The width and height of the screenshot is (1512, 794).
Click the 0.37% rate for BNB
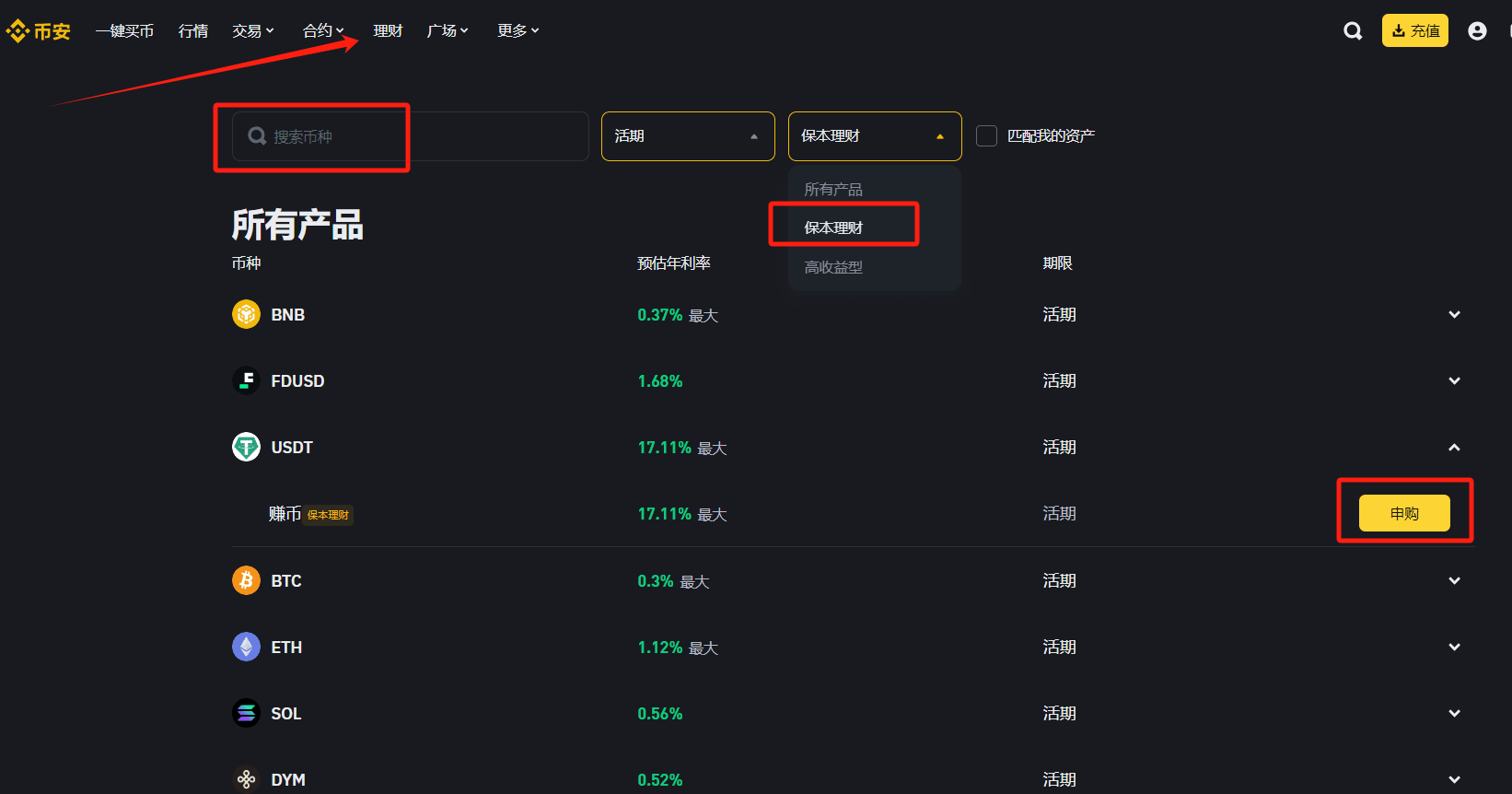[x=660, y=315]
